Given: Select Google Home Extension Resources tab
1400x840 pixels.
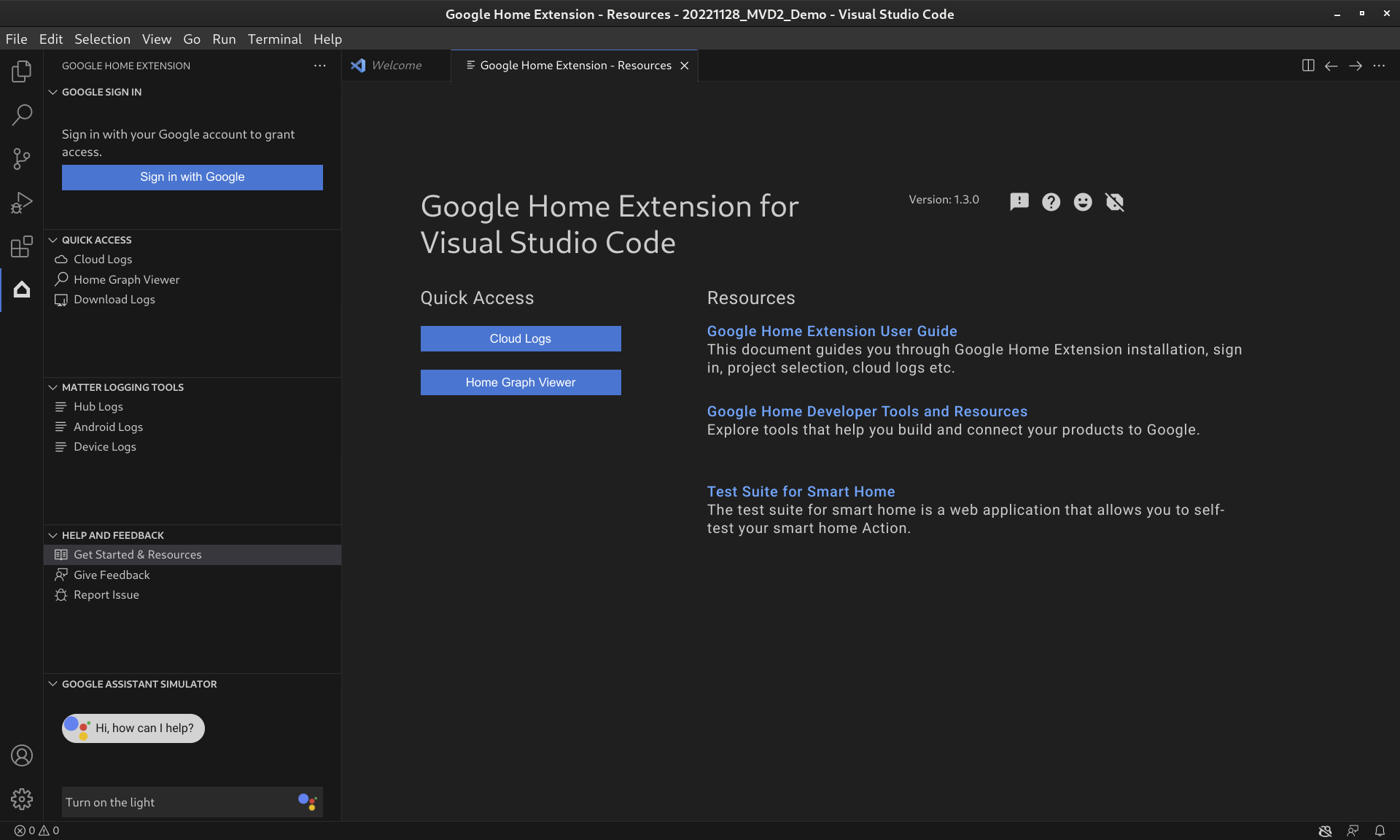Looking at the screenshot, I should (x=575, y=65).
